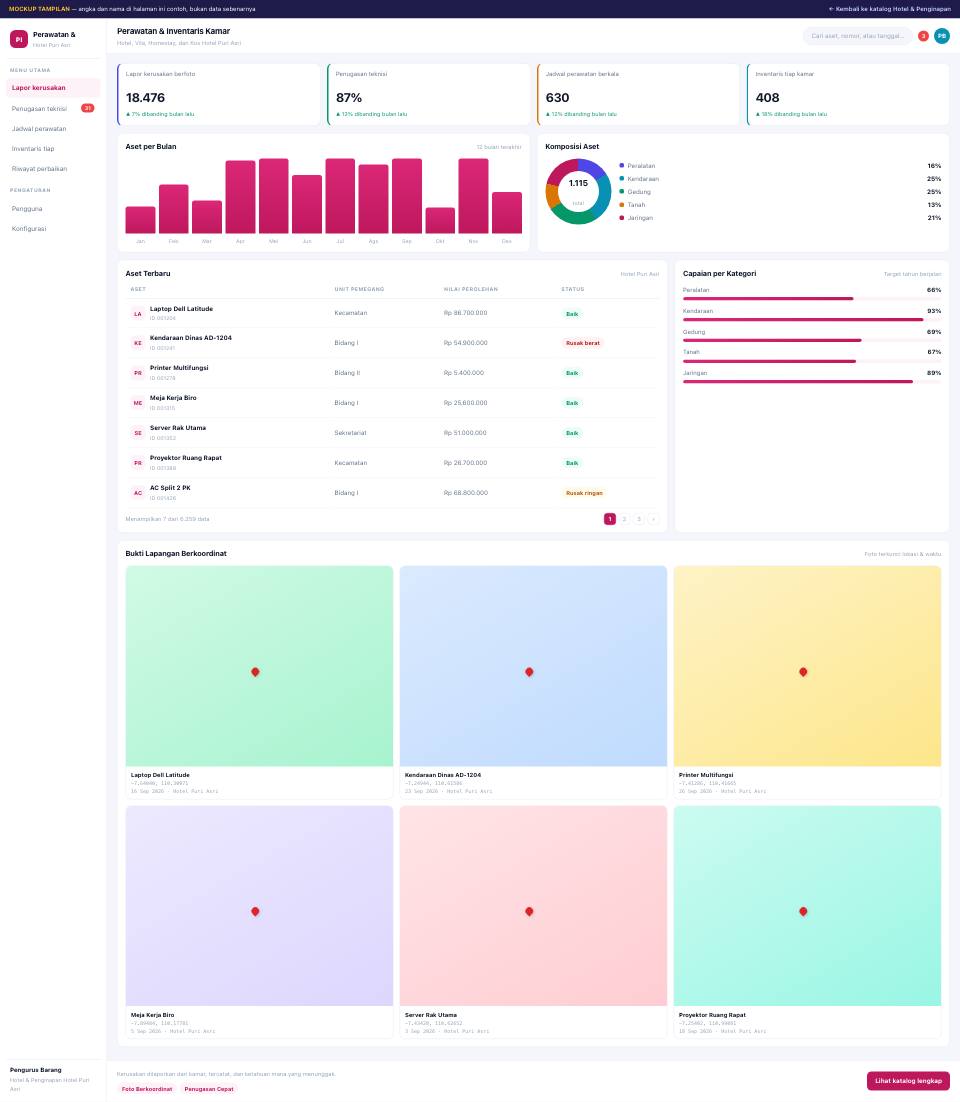The height and width of the screenshot is (1102, 960).
Task: Click the Kendaraan progress bar
Action: point(812,319)
